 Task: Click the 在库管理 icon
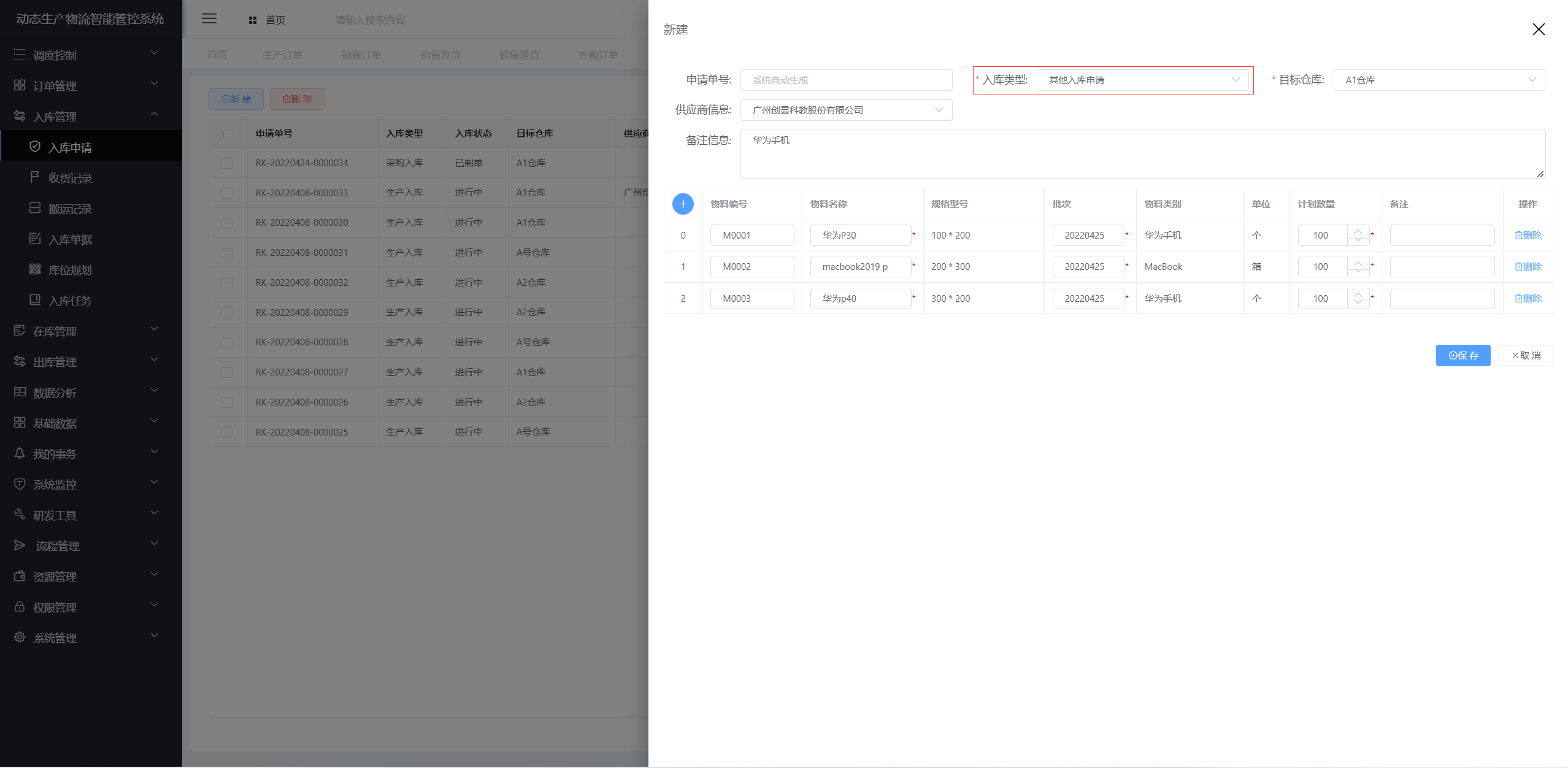click(x=20, y=331)
